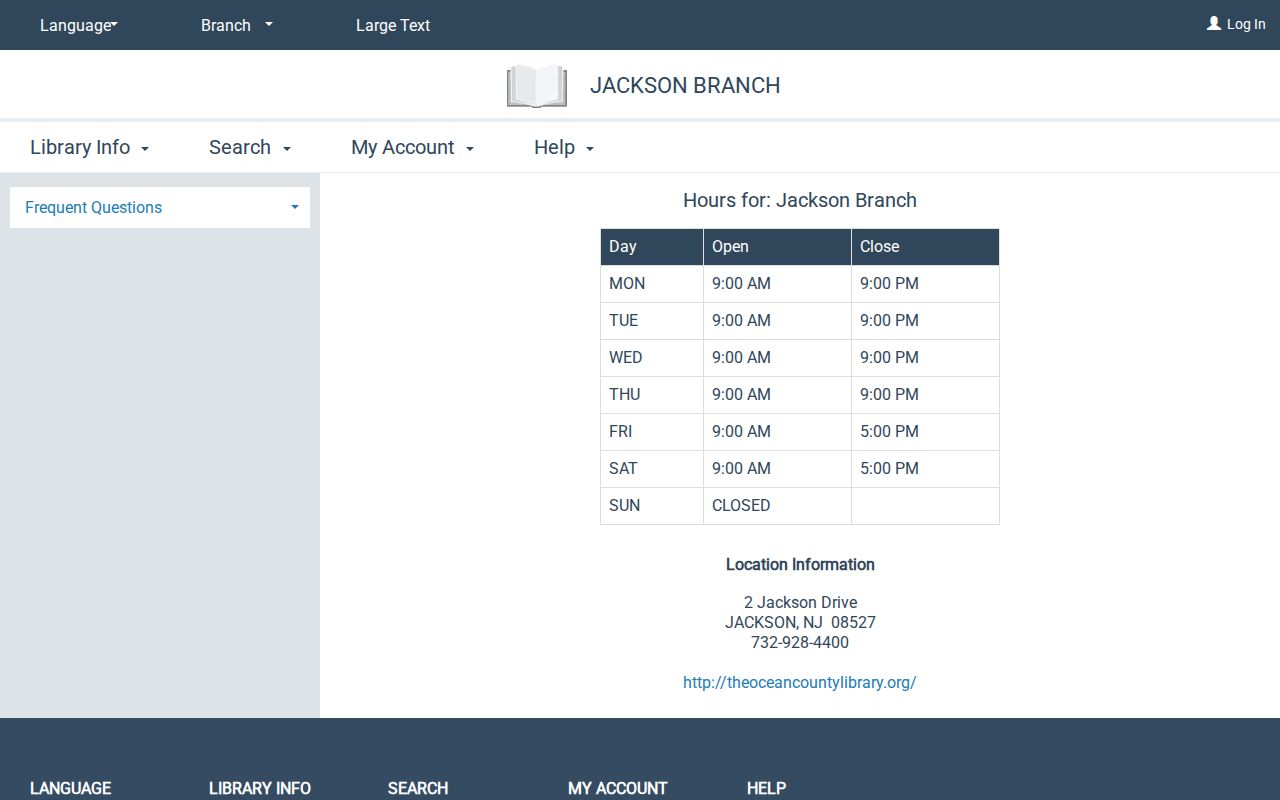The width and height of the screenshot is (1280, 800).
Task: Open the Search menu
Action: [250, 147]
